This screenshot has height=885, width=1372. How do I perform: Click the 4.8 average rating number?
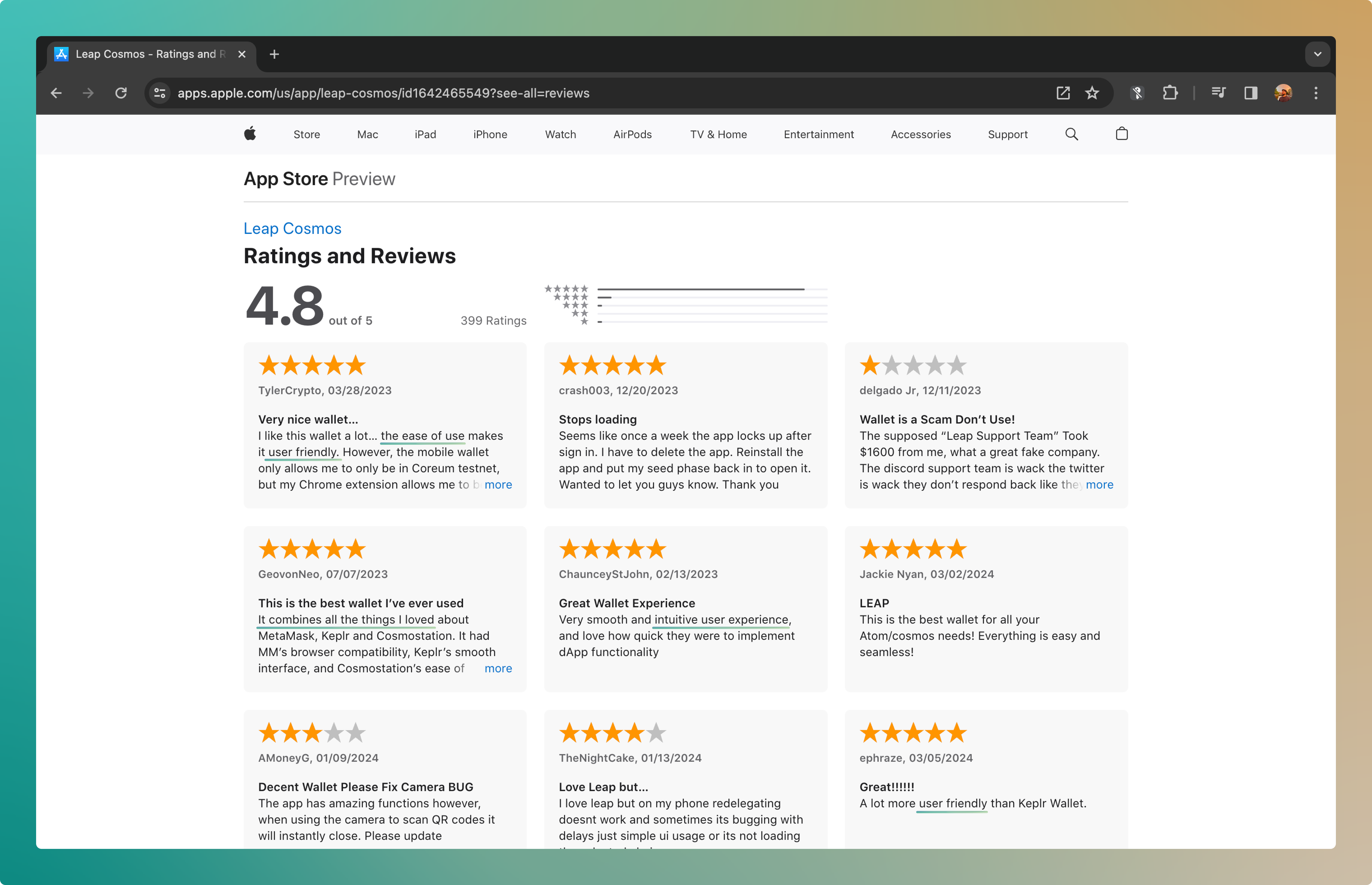point(285,306)
